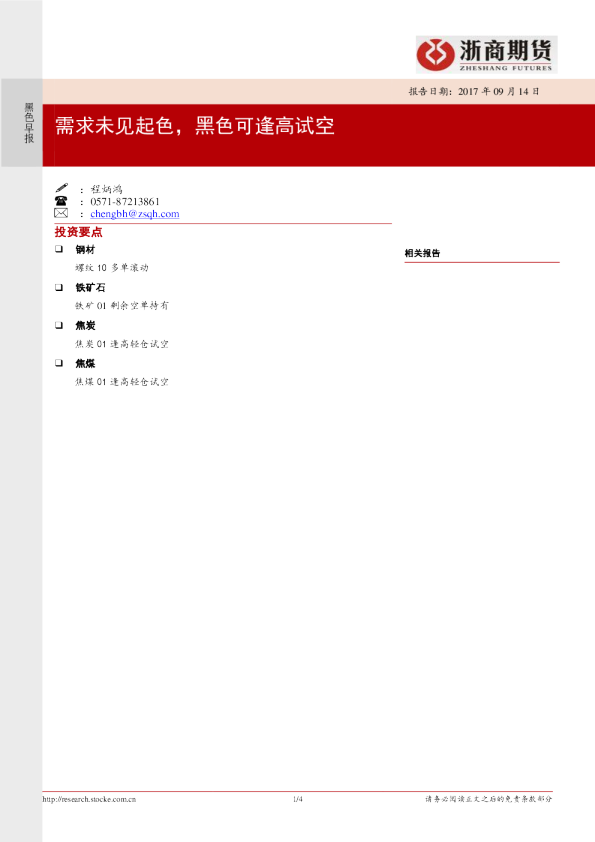Image resolution: width=595 pixels, height=842 pixels.
Task: Check the 焦炭 bullet box
Action: (59, 325)
